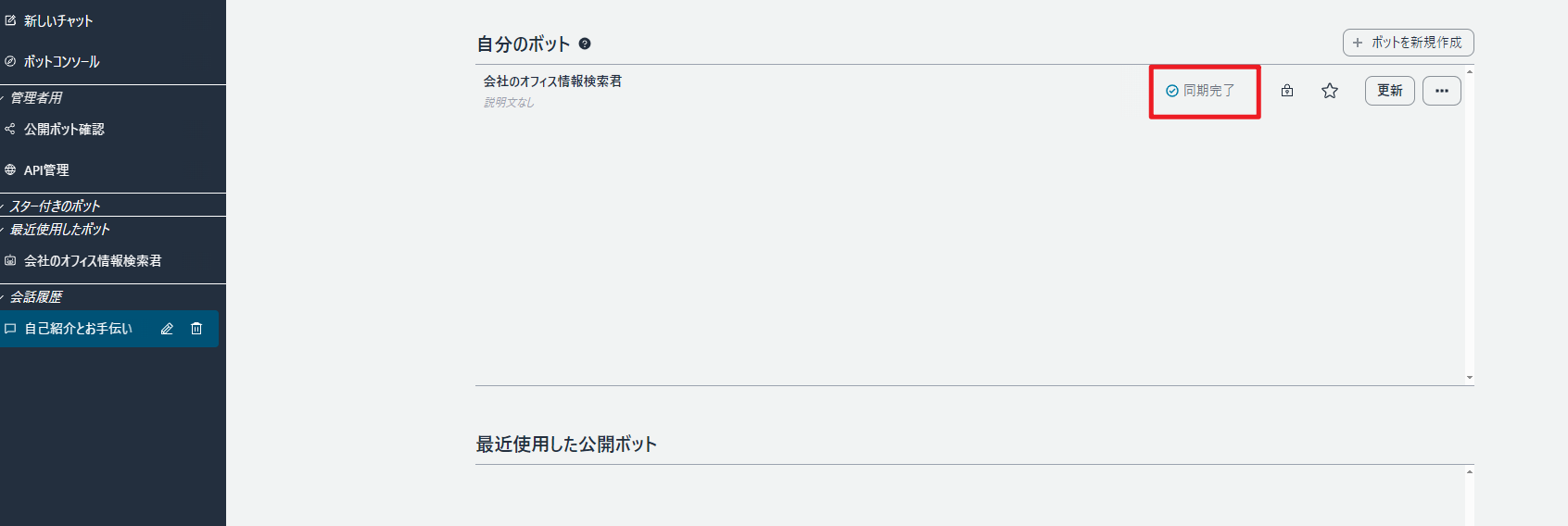Rename conversation with the pencil edit icon
The image size is (1568, 526).
pos(167,329)
